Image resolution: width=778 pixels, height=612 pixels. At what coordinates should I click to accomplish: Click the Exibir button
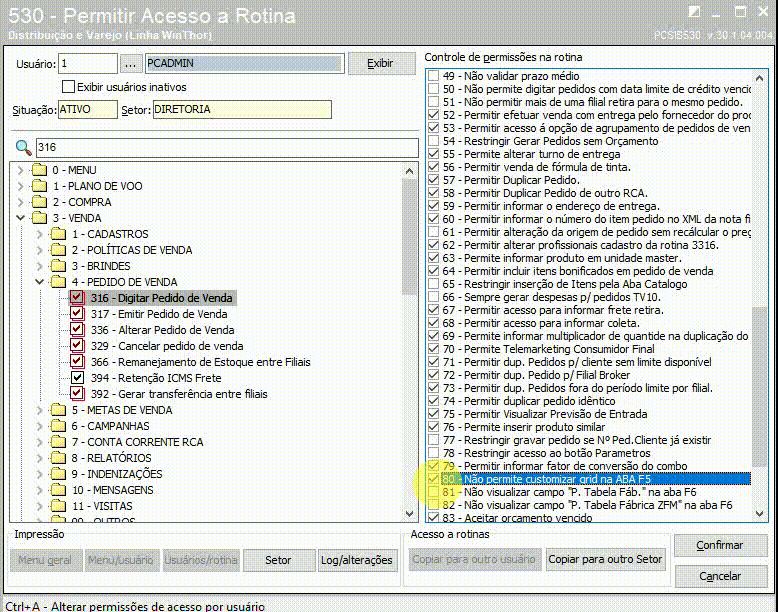click(x=381, y=64)
